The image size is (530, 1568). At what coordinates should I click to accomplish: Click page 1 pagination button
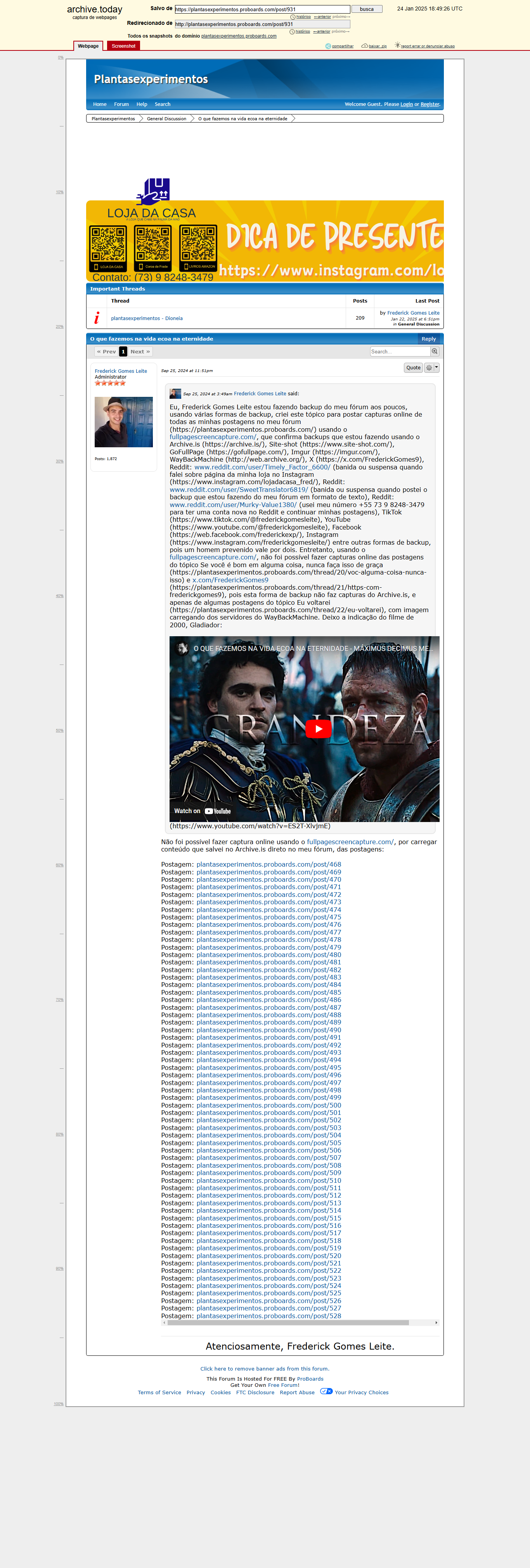(123, 352)
